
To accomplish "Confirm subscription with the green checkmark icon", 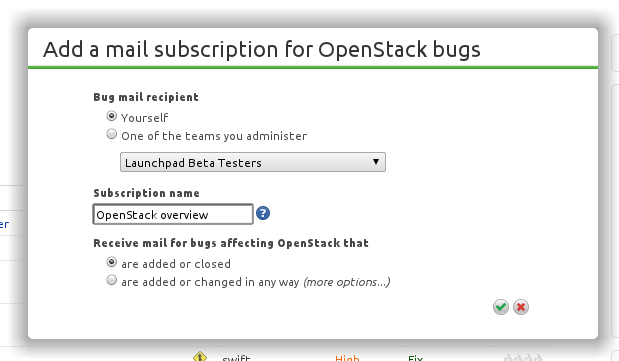I will [x=501, y=307].
